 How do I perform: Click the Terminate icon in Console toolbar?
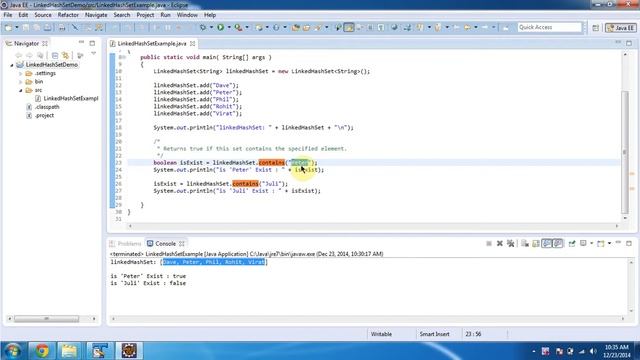(x=489, y=244)
